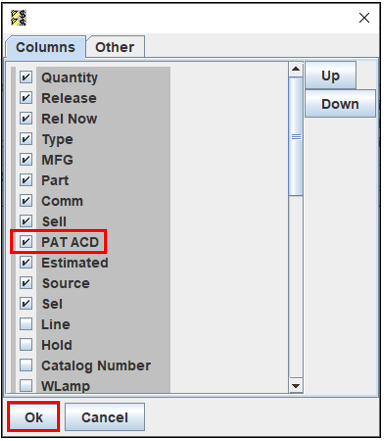Image resolution: width=384 pixels, height=441 pixels.
Task: Switch to the Columns tab
Action: pyautogui.click(x=46, y=47)
